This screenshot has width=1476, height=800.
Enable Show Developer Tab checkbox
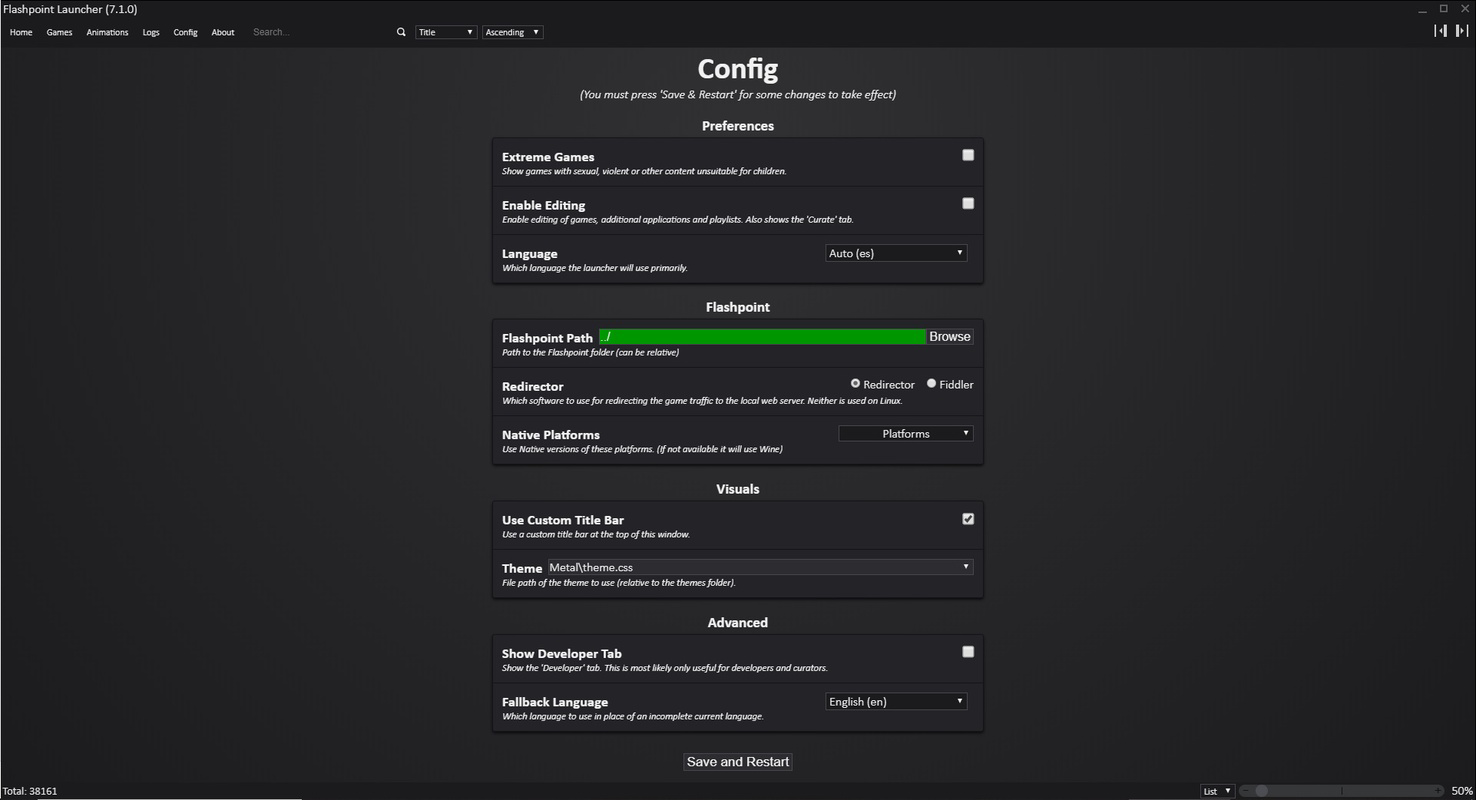pos(968,652)
